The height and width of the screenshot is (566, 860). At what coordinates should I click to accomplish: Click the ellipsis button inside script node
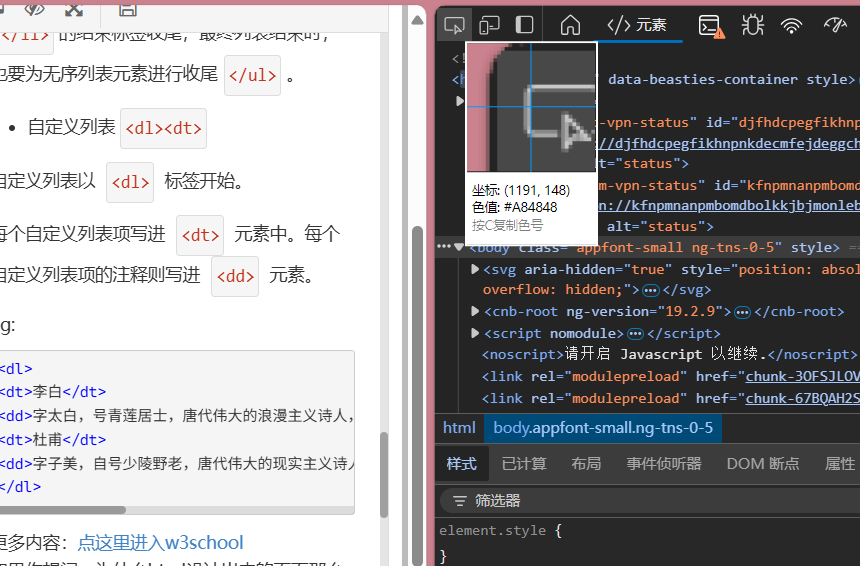pyautogui.click(x=635, y=334)
